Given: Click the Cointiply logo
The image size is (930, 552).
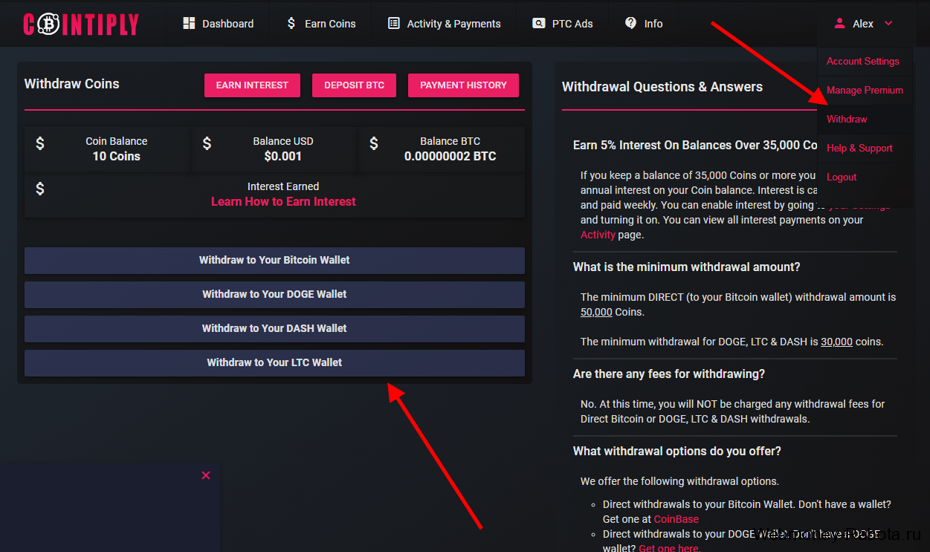Looking at the screenshot, I should (81, 24).
